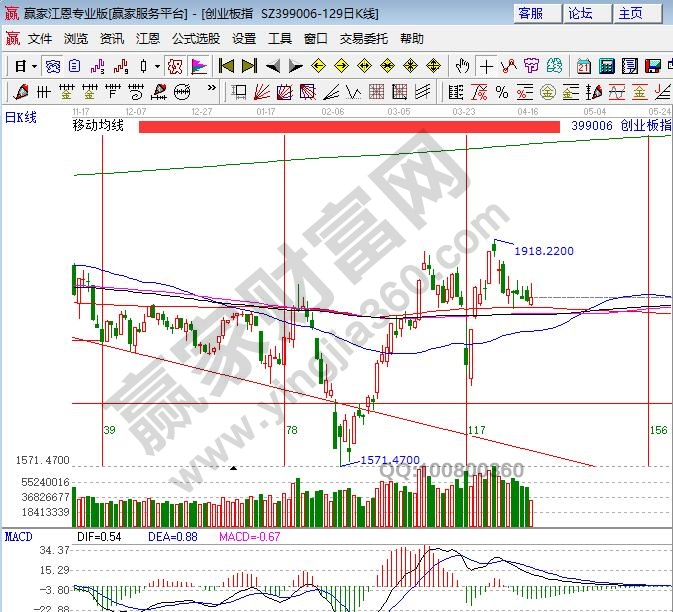Open the 日 period dropdown arrow
The width and height of the screenshot is (673, 612).
tap(34, 66)
